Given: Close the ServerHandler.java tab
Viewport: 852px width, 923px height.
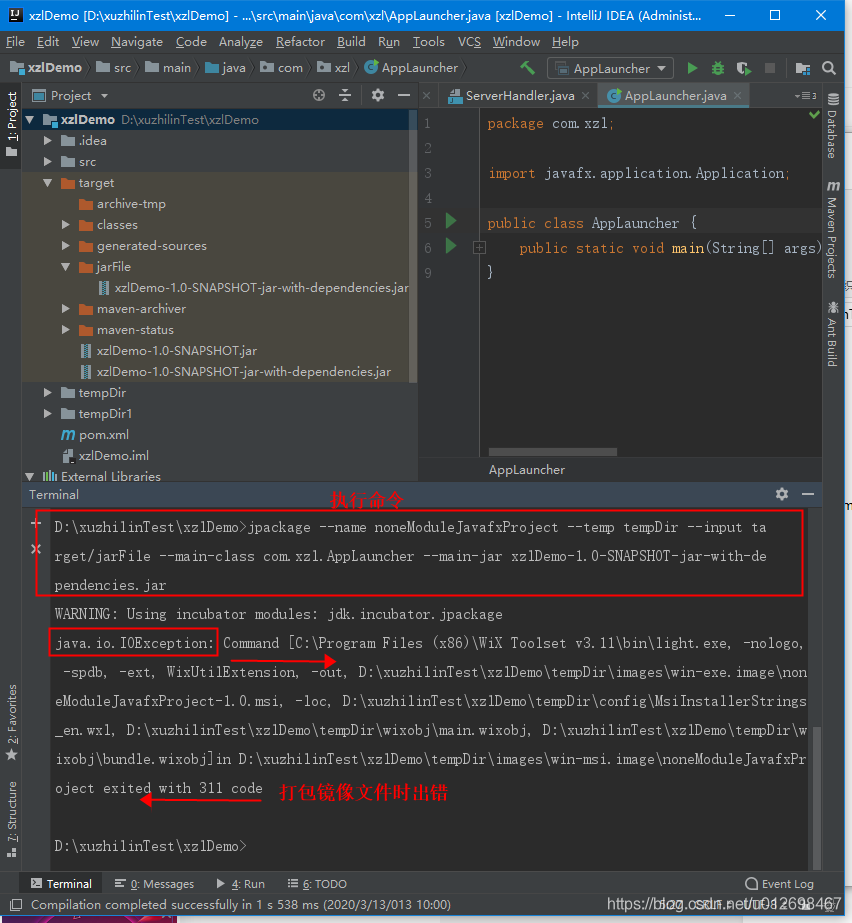Looking at the screenshot, I should click(x=585, y=95).
